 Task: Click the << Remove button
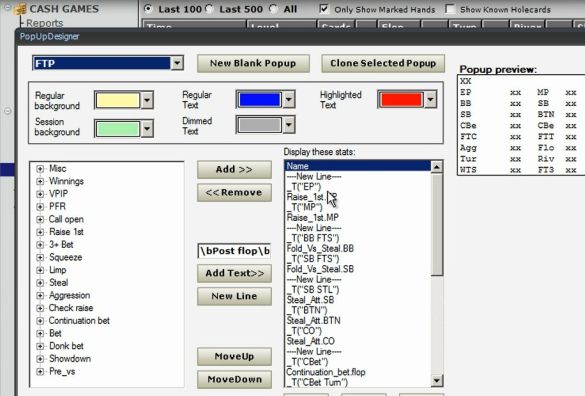click(234, 193)
